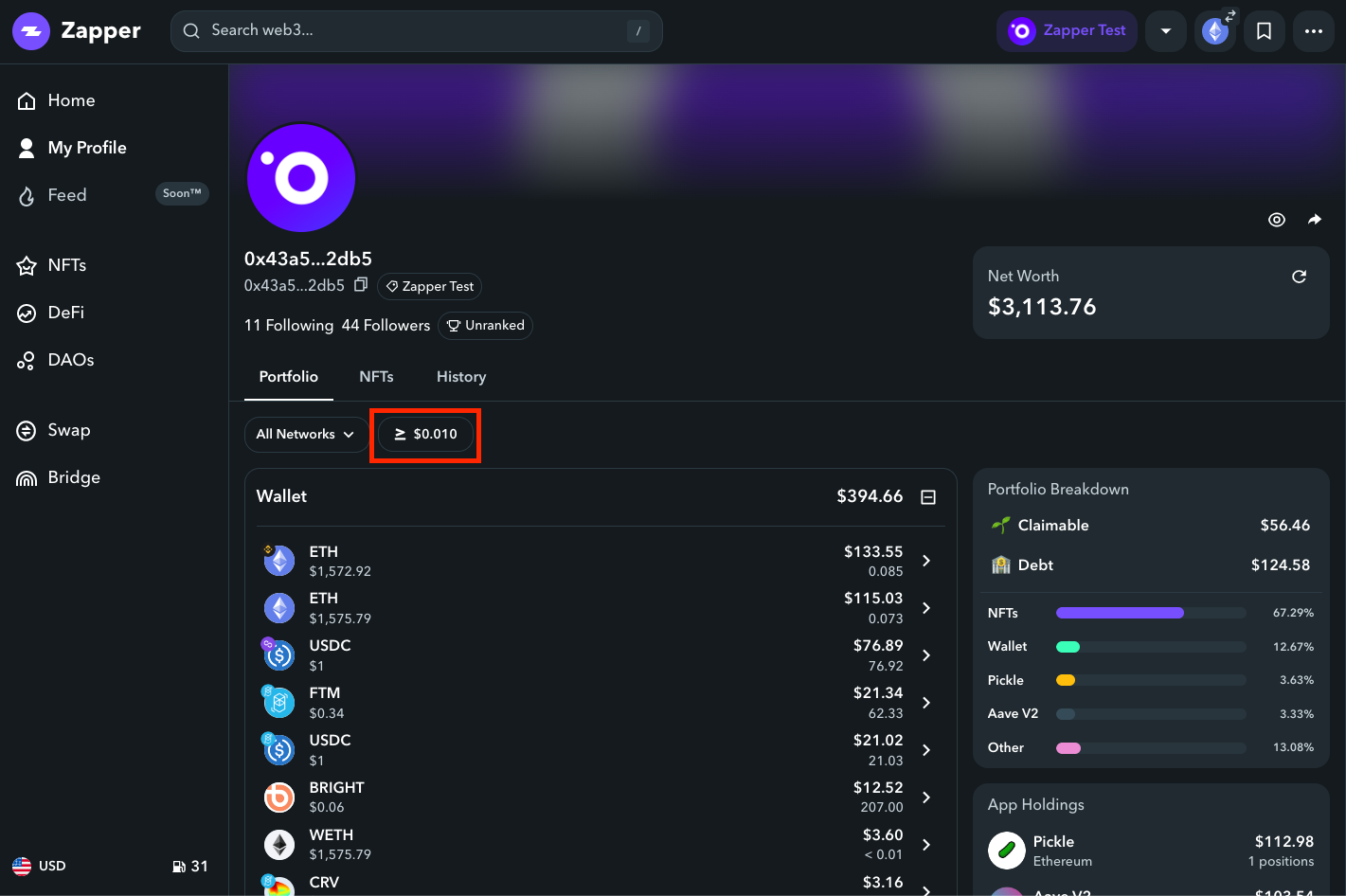This screenshot has width=1346, height=896.
Task: View the 44 Followers list
Action: click(386, 325)
